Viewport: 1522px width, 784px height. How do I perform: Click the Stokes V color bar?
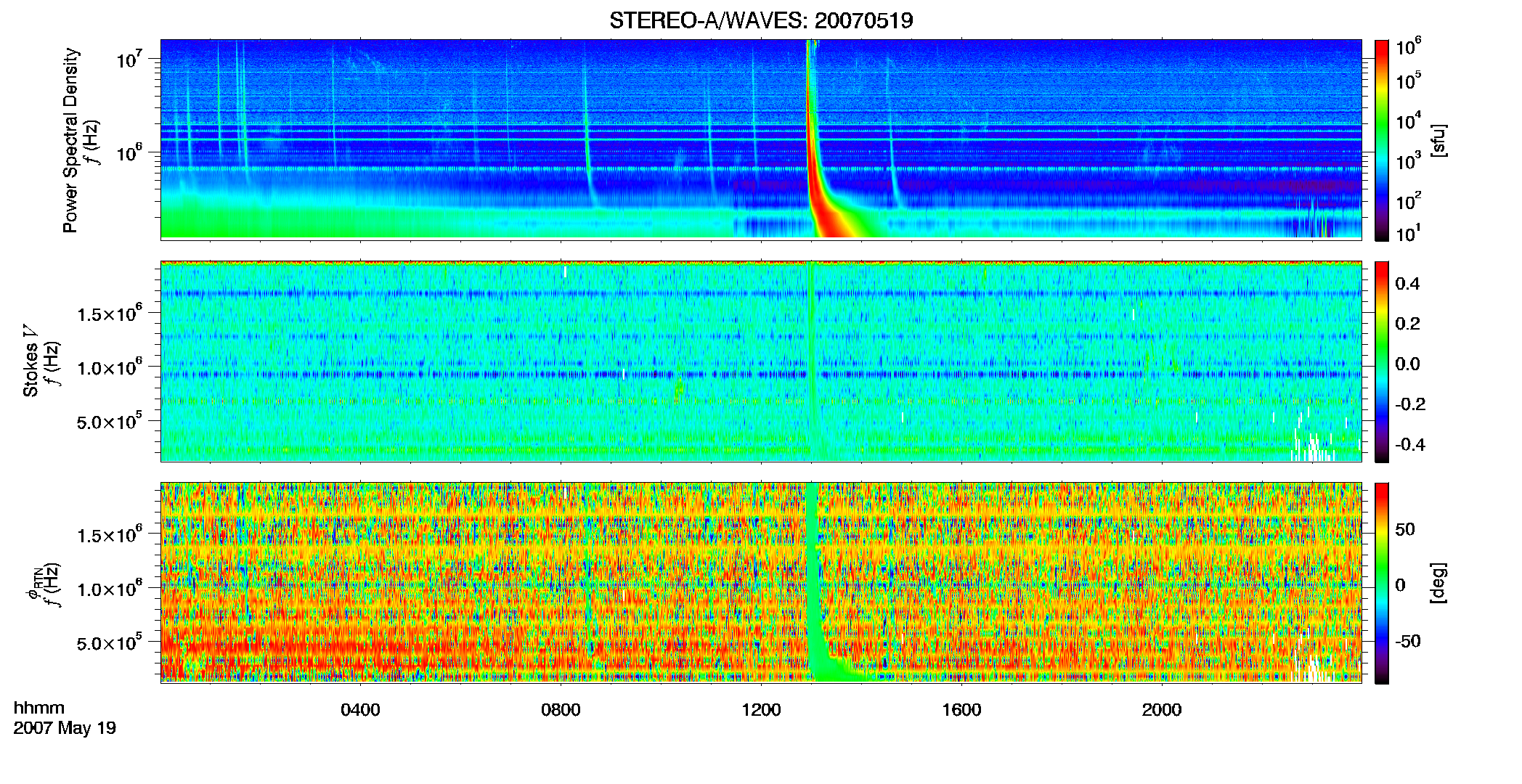(x=1381, y=362)
